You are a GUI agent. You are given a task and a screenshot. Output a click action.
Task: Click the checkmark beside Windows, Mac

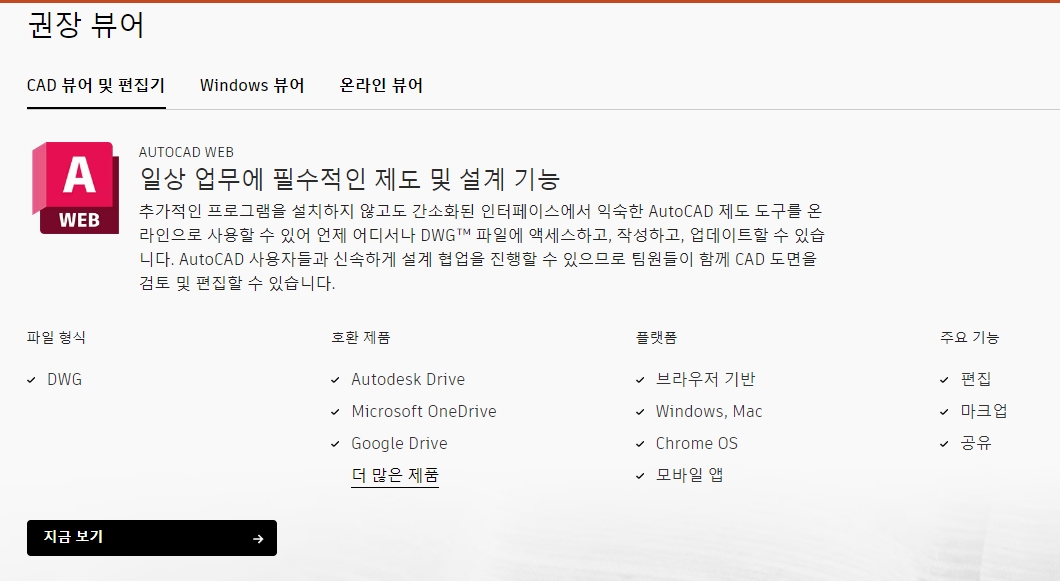(x=640, y=412)
